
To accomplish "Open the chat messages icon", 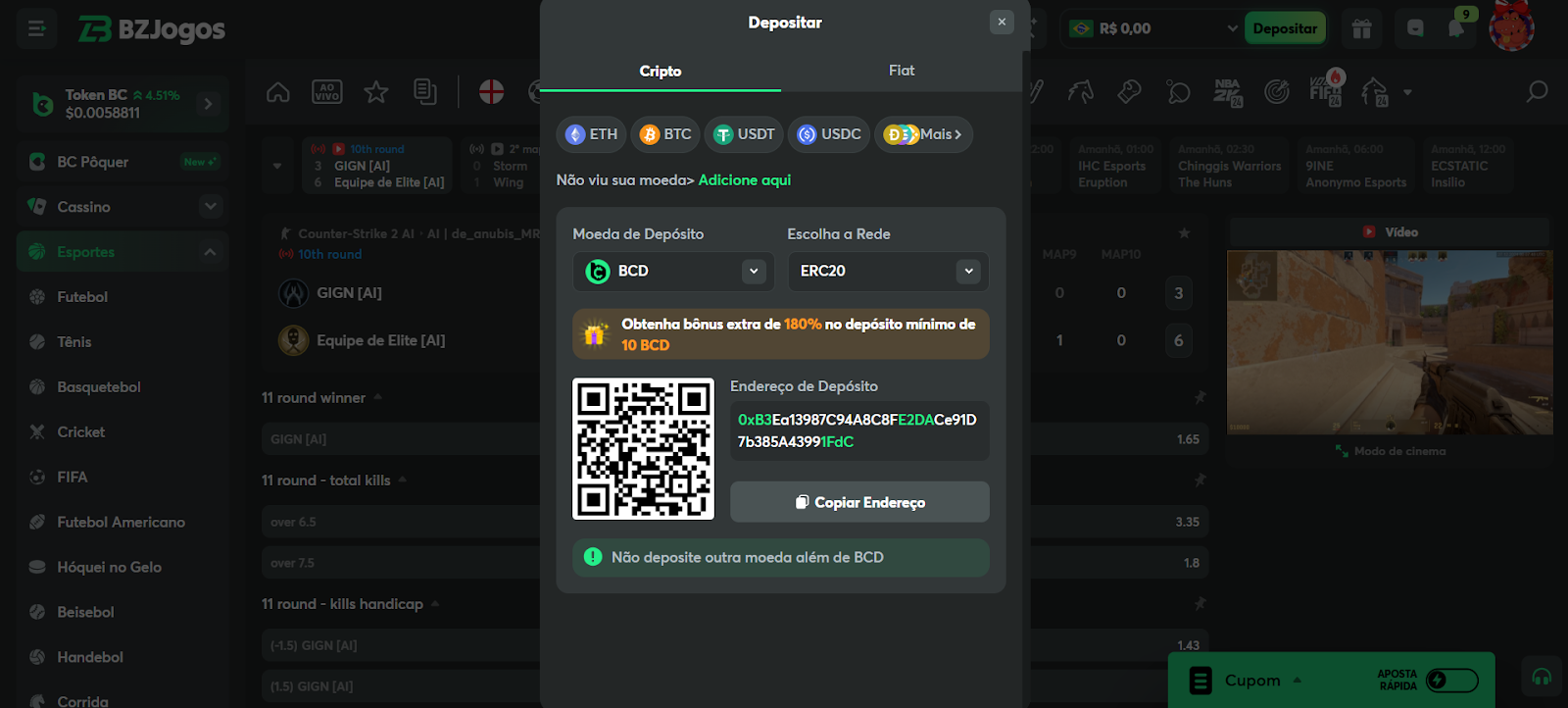I will click(x=1415, y=28).
